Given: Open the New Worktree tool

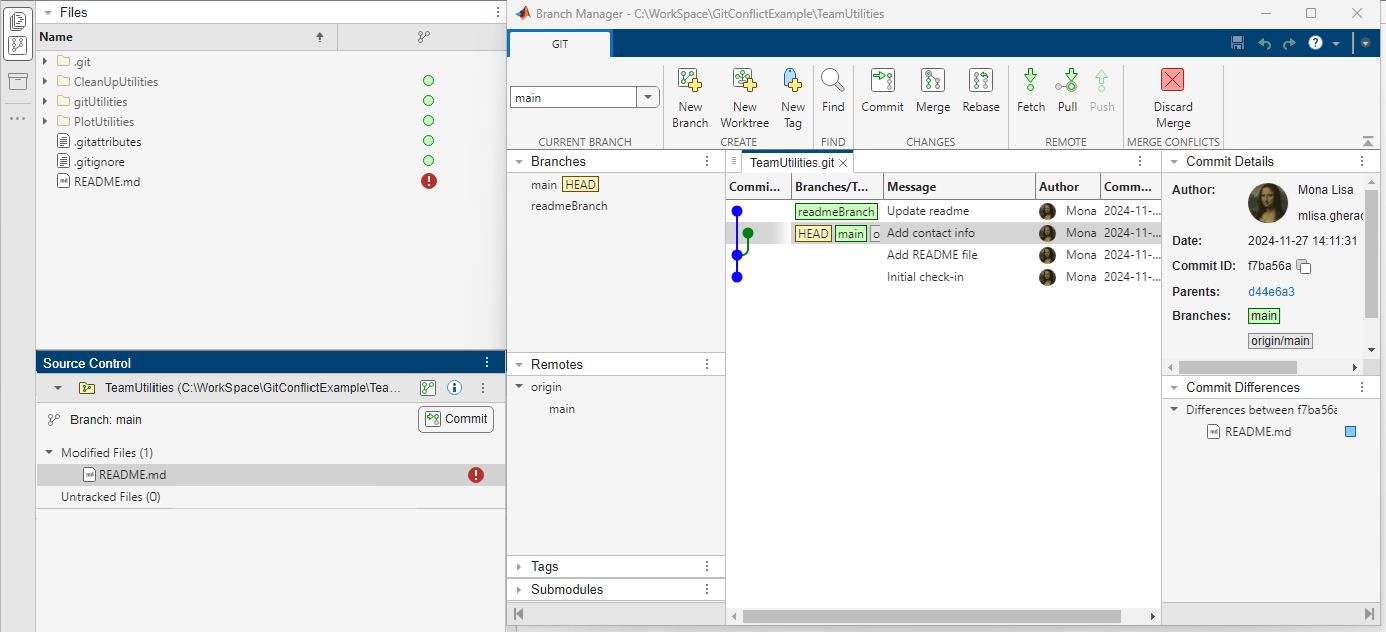Looking at the screenshot, I should [744, 82].
